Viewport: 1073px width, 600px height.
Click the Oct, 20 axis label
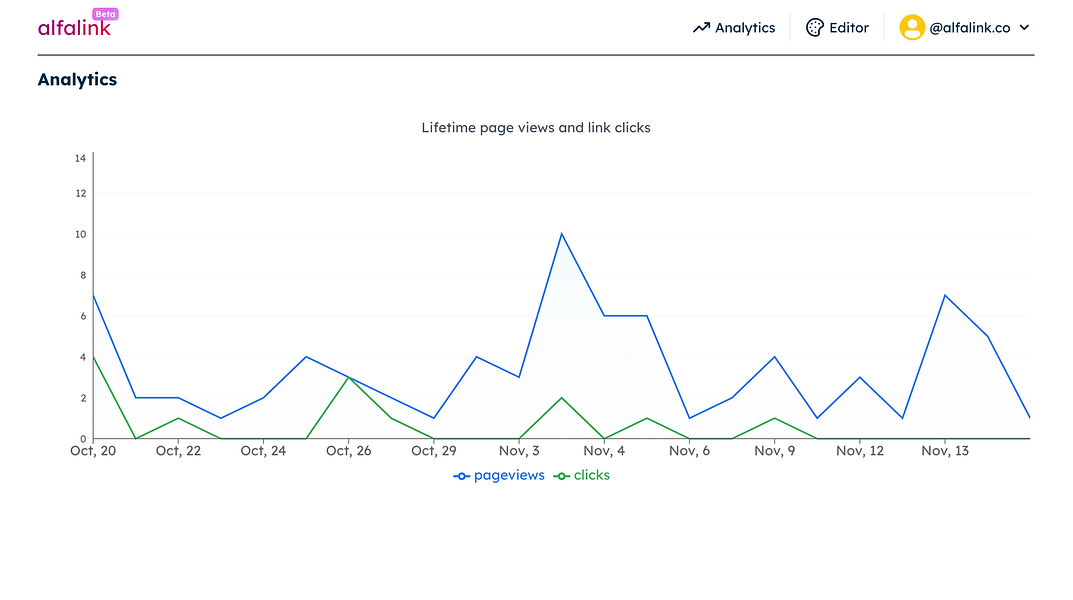pos(93,451)
